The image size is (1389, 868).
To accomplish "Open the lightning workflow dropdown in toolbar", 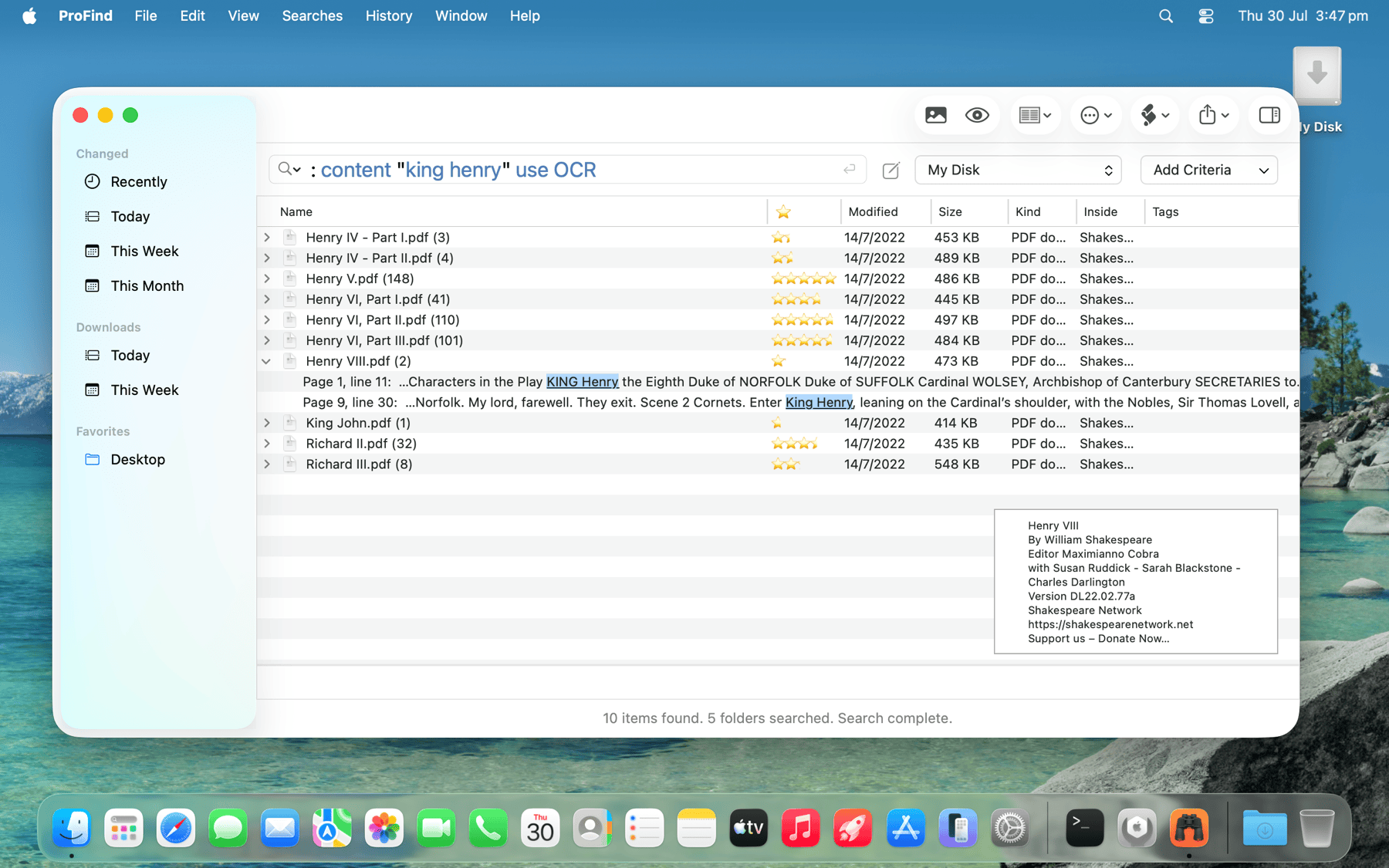I will point(1155,115).
